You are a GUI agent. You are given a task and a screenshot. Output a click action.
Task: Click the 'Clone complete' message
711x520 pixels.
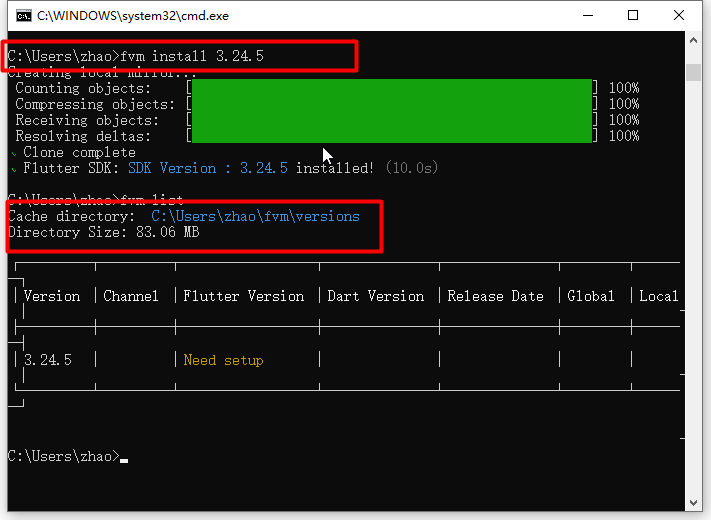pyautogui.click(x=79, y=152)
